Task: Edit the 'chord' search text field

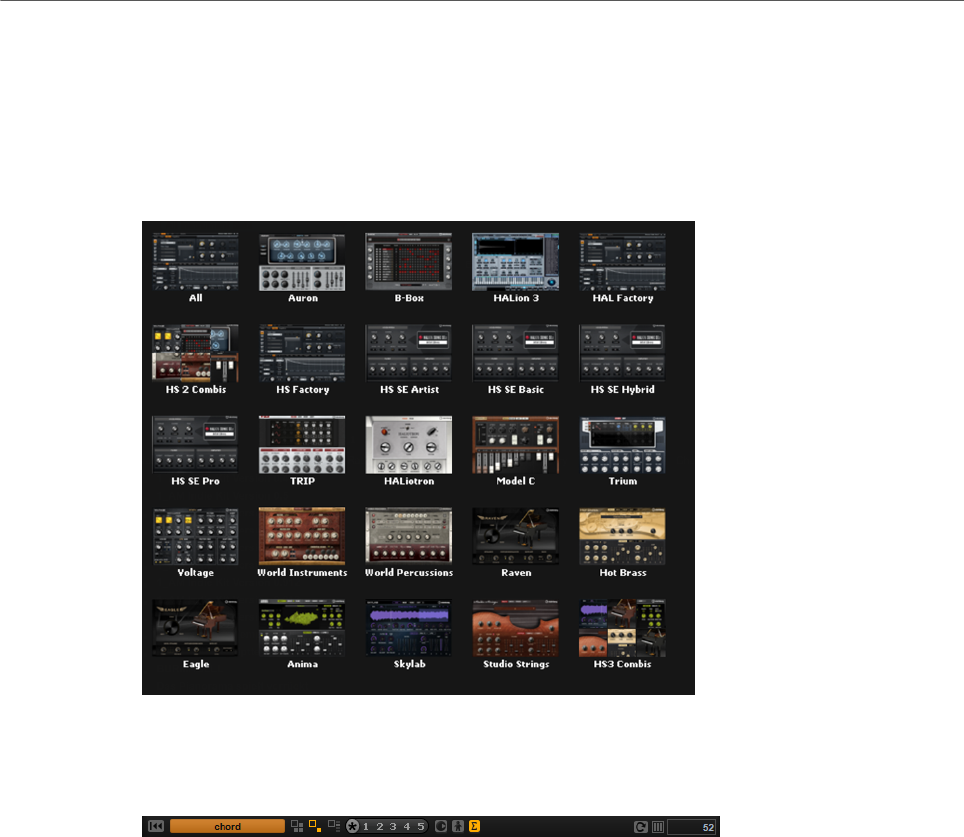Action: (227, 826)
